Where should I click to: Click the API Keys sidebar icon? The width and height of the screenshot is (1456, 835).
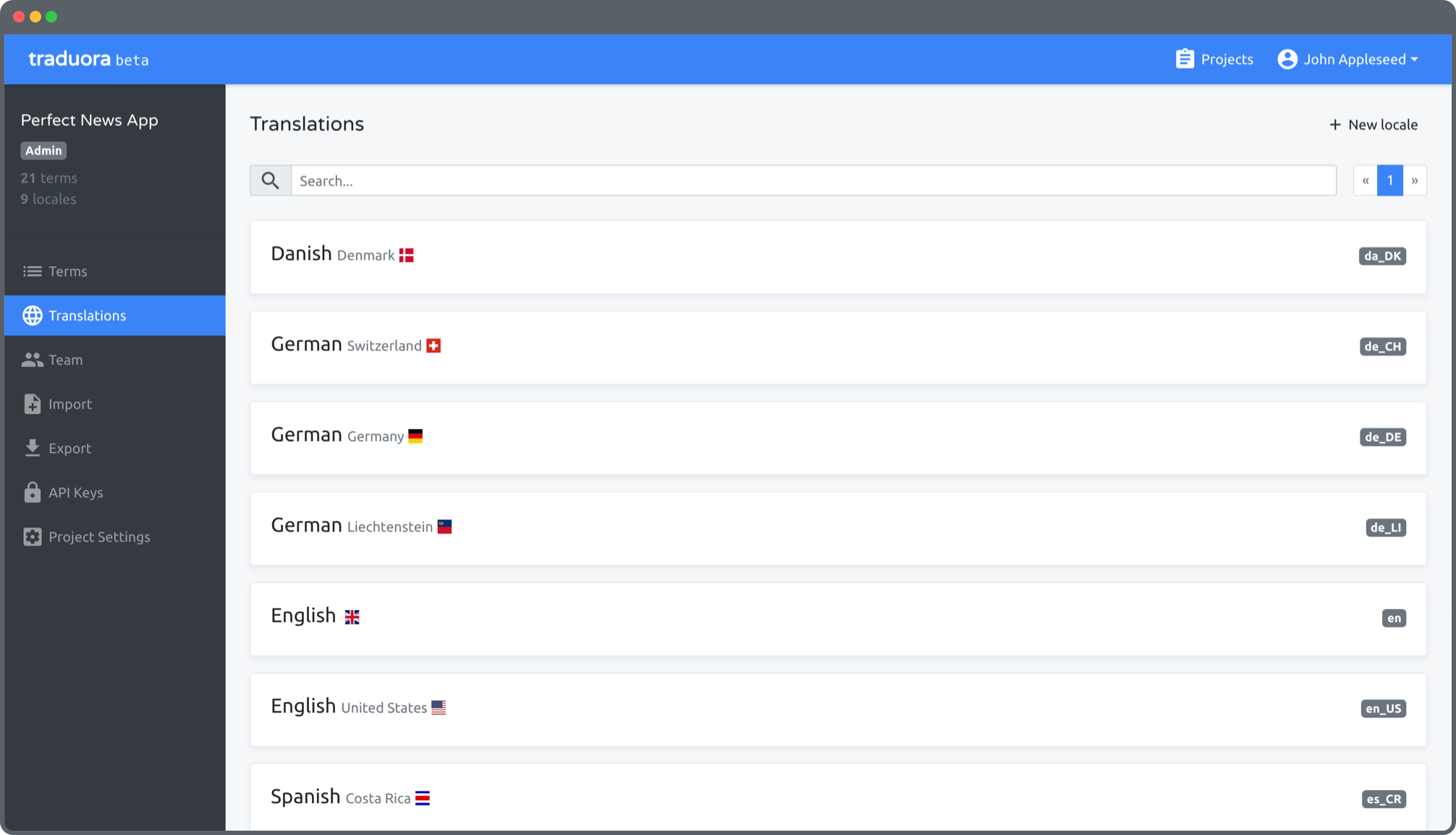coord(32,492)
